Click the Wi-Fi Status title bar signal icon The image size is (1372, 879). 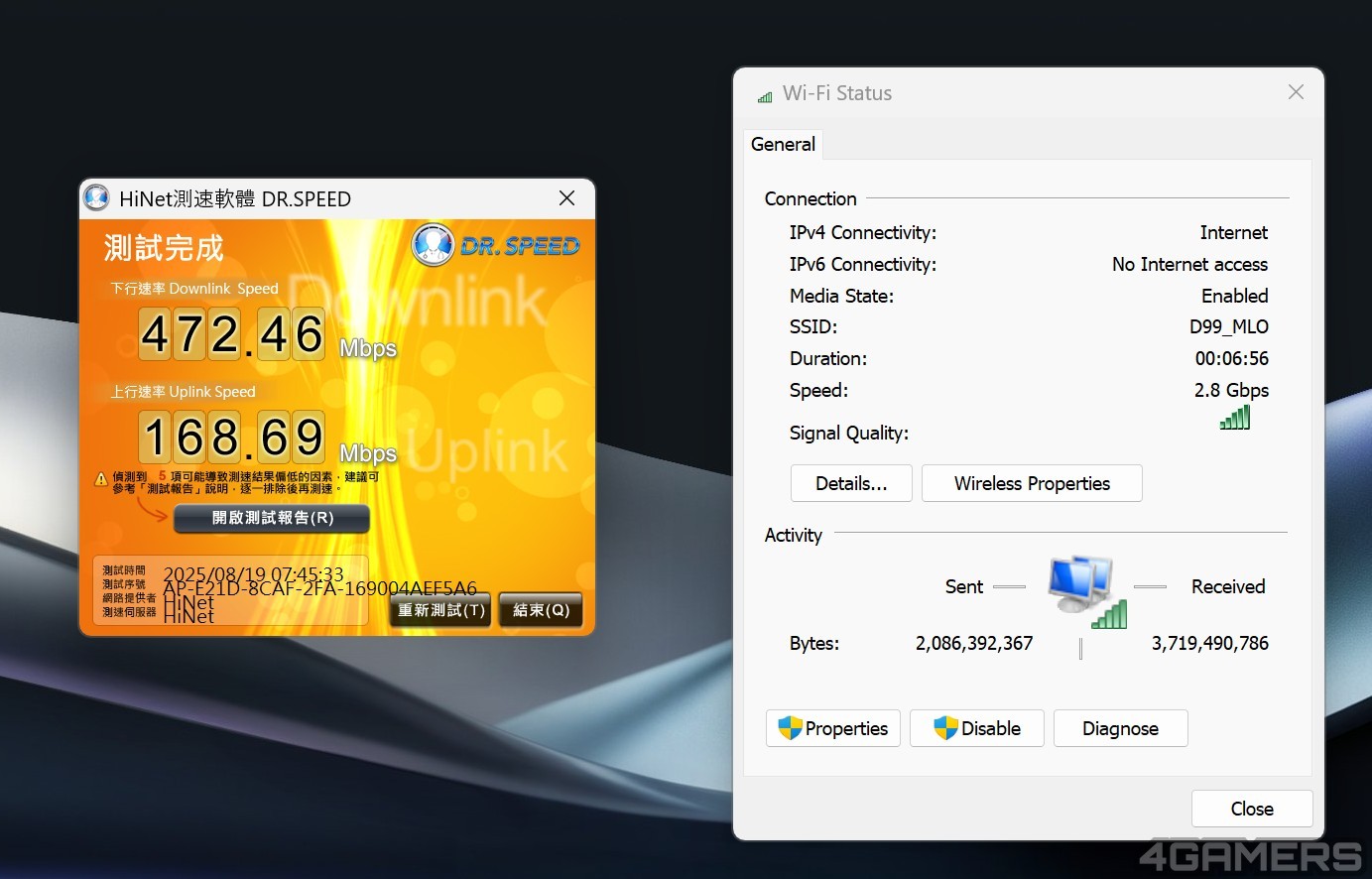[x=765, y=96]
